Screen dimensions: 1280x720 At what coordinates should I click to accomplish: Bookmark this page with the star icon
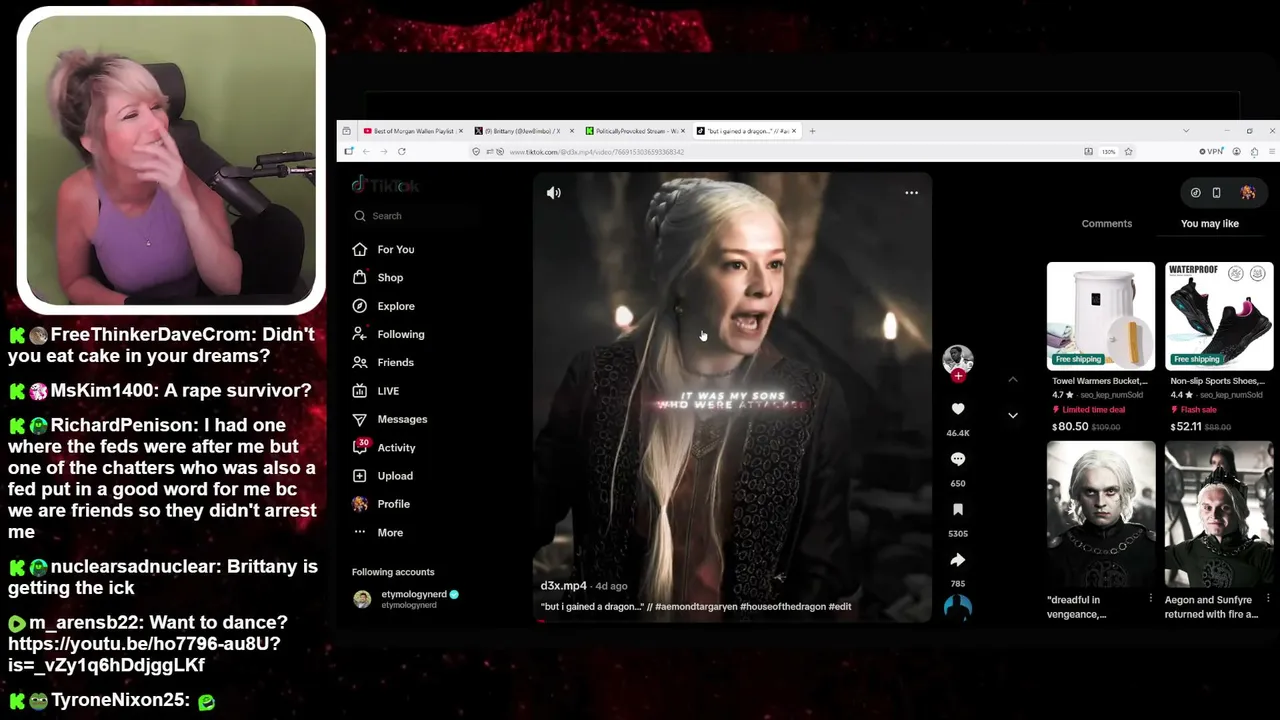pos(1129,152)
